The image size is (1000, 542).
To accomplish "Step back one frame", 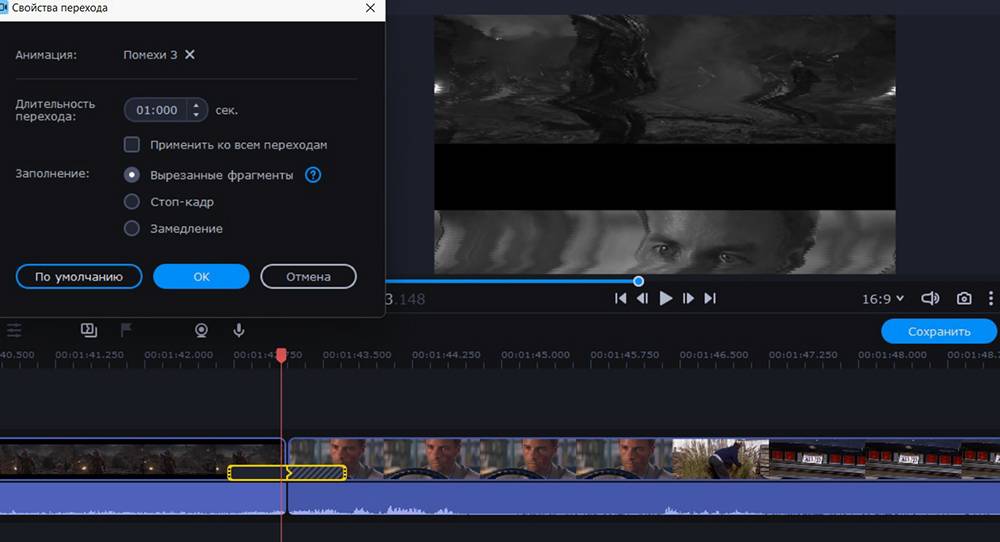I will 642,298.
